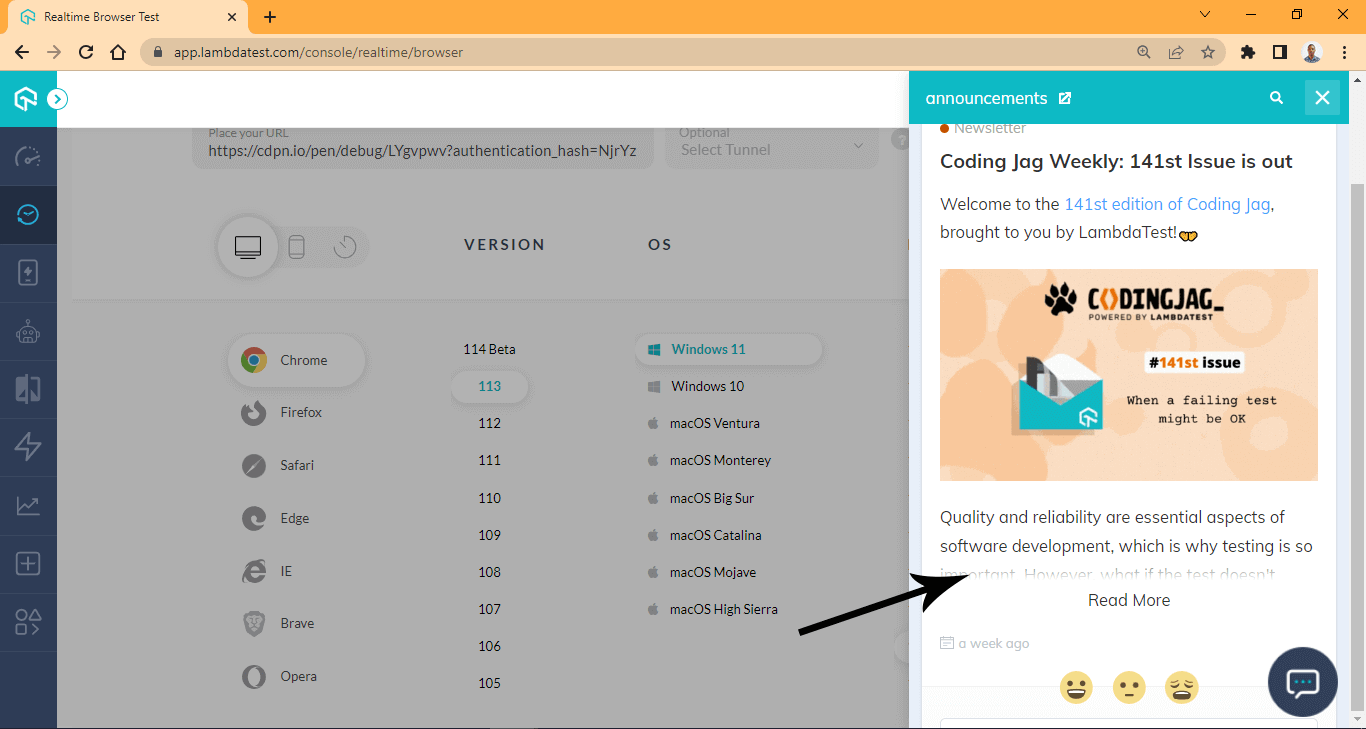Reload the current page
The height and width of the screenshot is (729, 1366).
pos(86,52)
